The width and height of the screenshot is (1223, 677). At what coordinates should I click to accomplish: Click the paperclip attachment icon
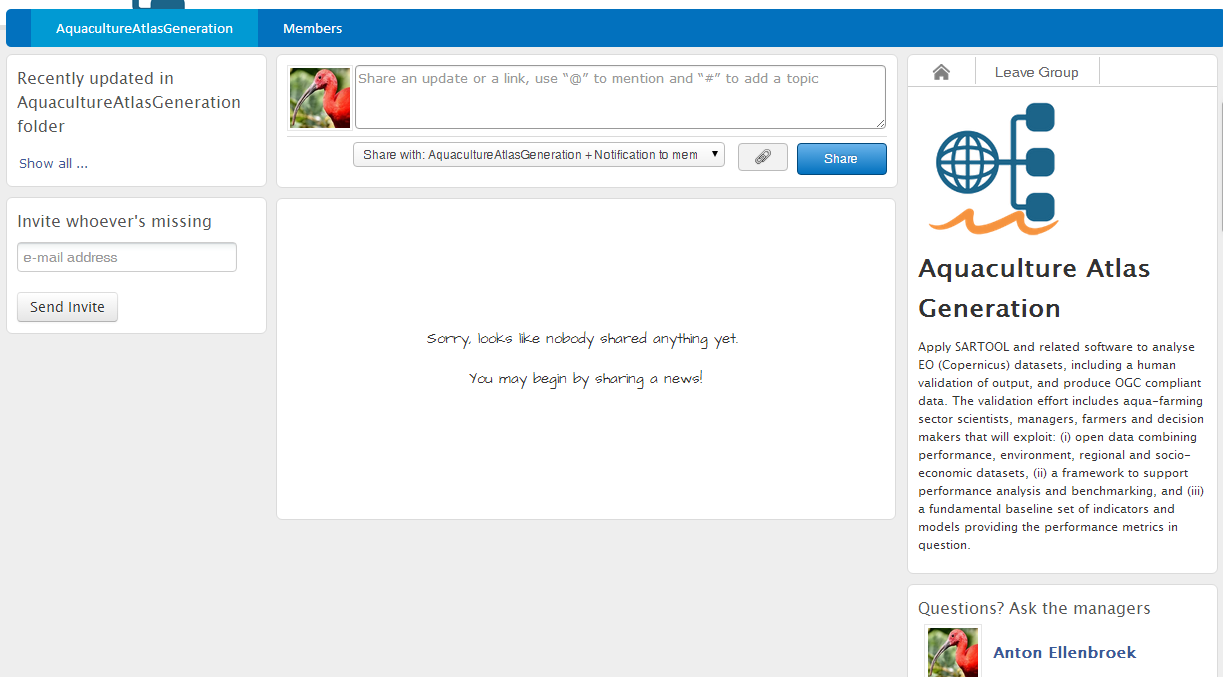pos(762,158)
